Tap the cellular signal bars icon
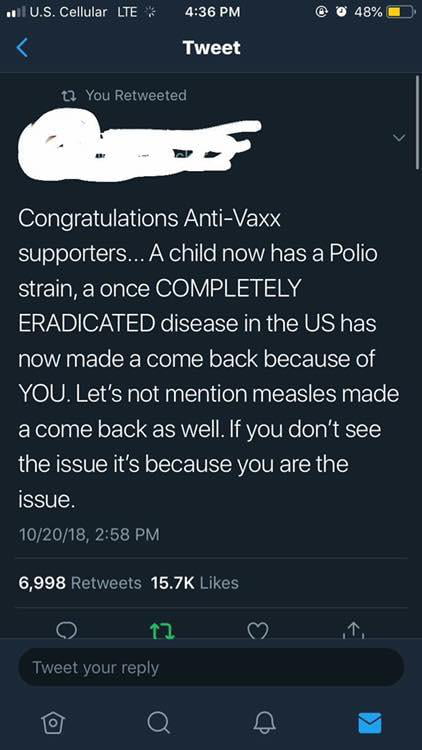The image size is (422, 750). click(x=15, y=12)
